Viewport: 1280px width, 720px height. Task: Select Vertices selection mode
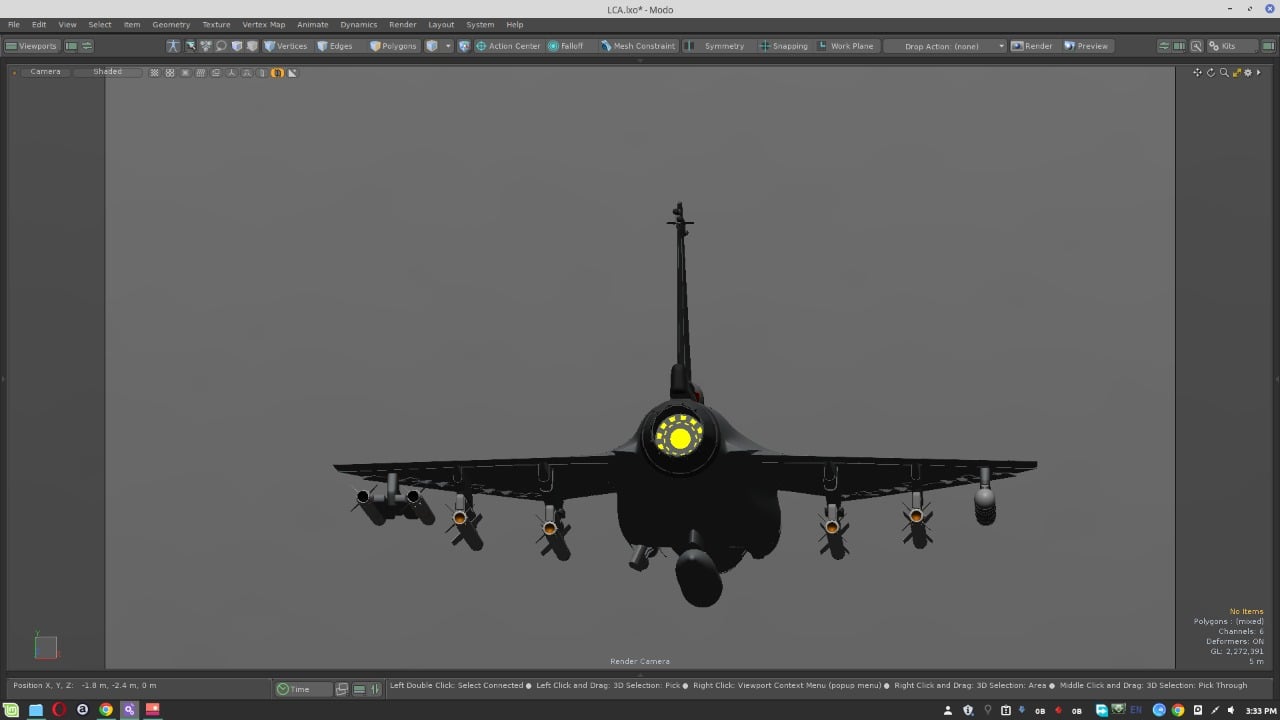[285, 46]
